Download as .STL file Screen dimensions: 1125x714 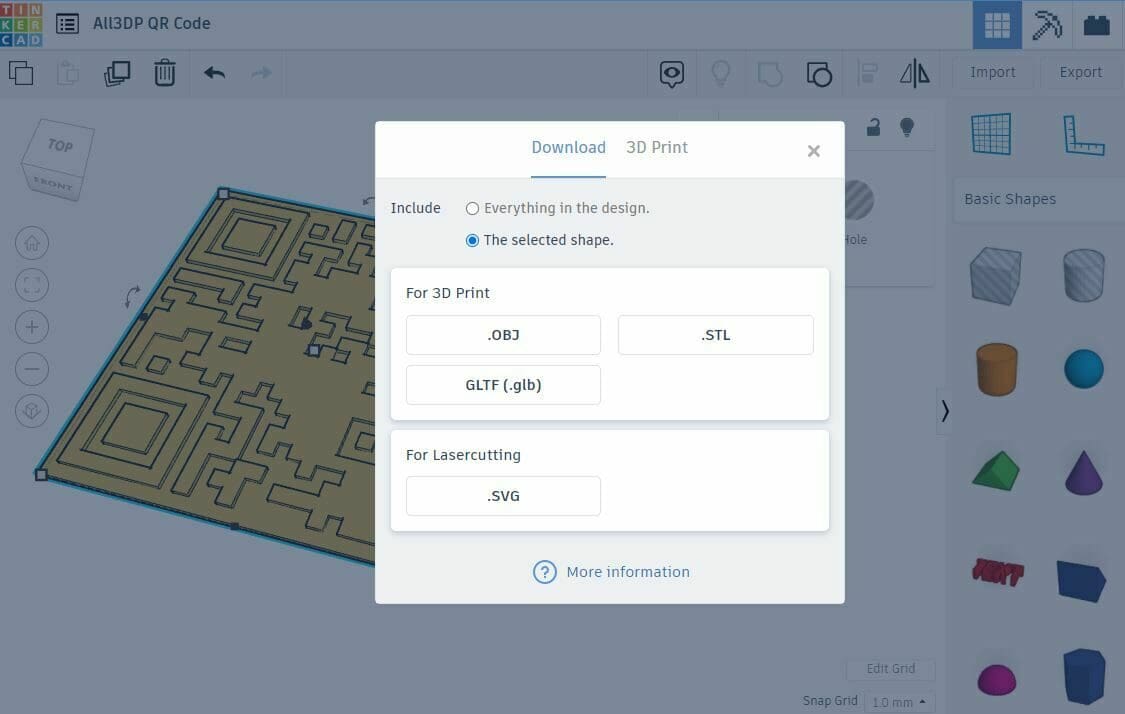pyautogui.click(x=715, y=335)
